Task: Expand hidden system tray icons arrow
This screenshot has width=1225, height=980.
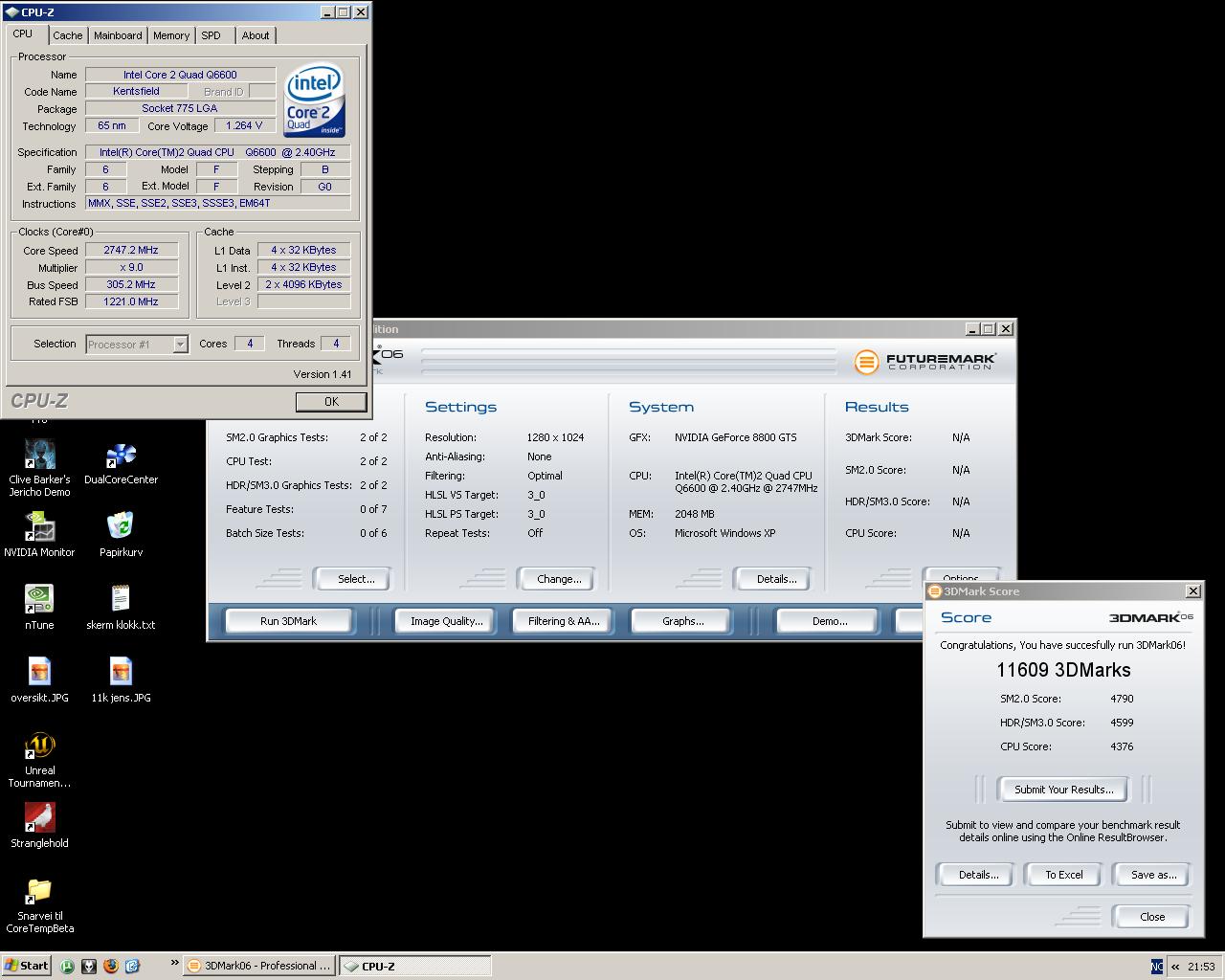Action: [x=1175, y=967]
